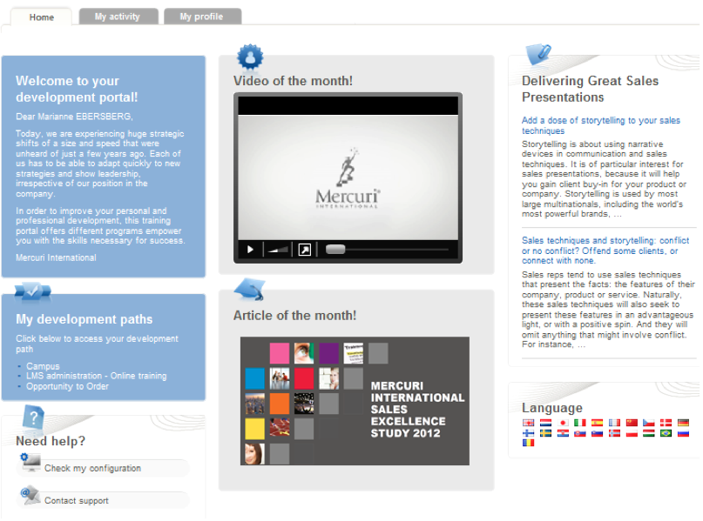Select the Slovak flag language

[x=580, y=433]
